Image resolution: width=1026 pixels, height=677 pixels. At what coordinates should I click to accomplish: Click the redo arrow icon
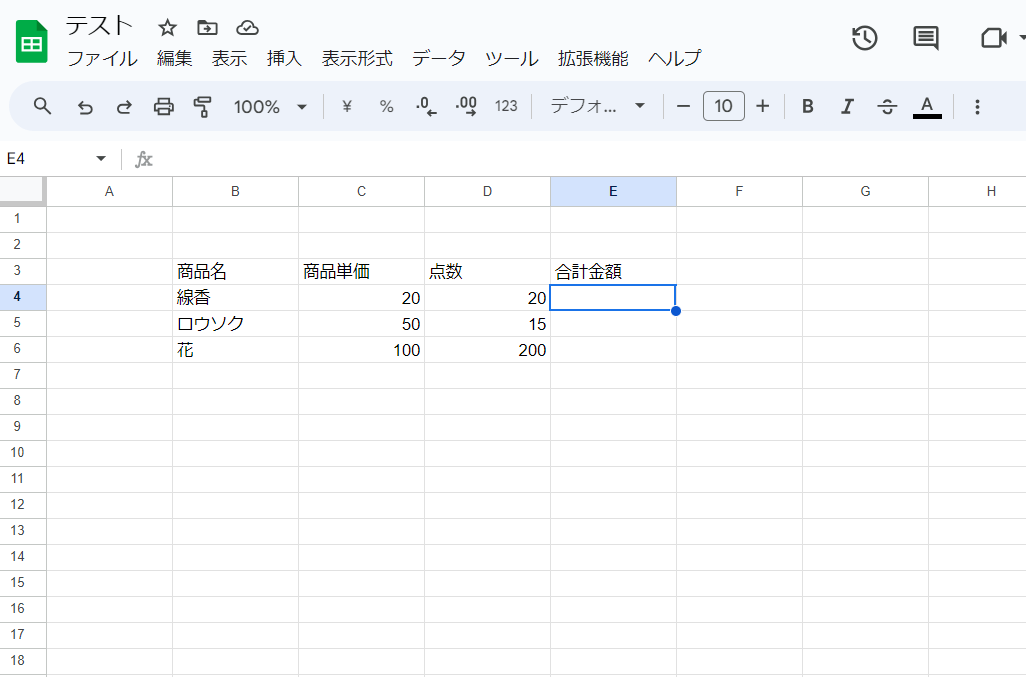click(x=124, y=106)
